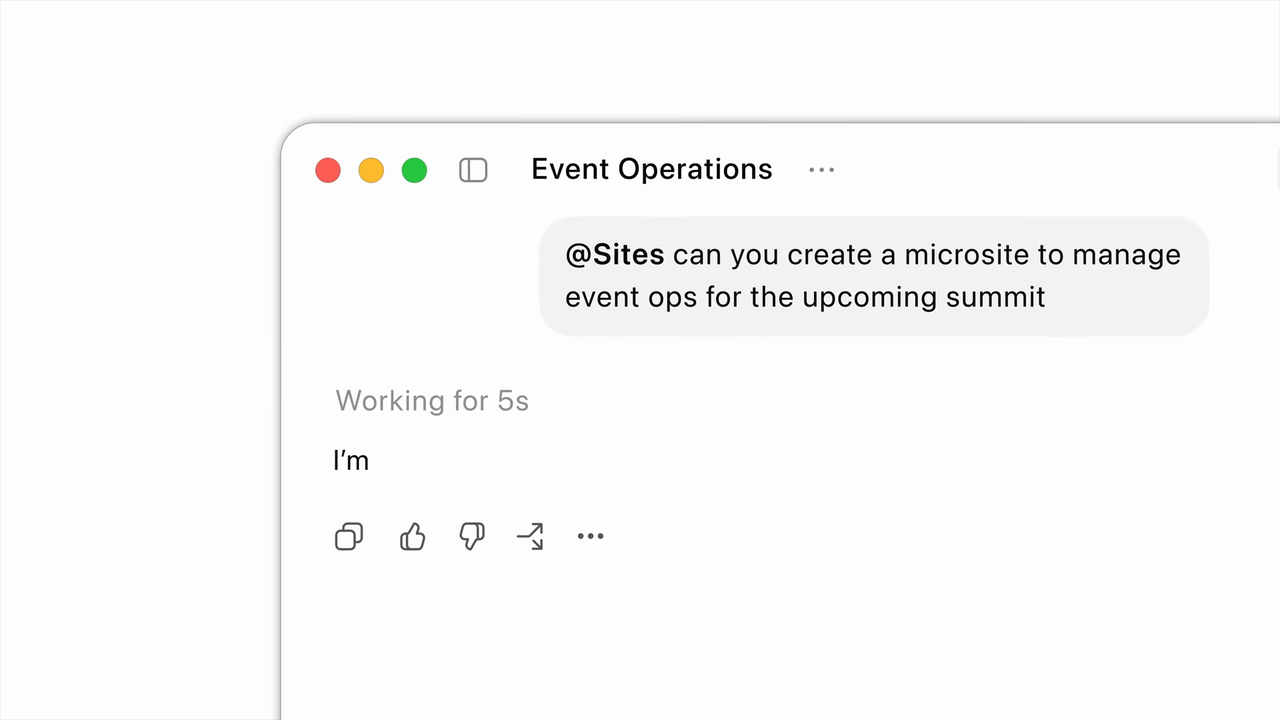This screenshot has width=1280, height=720.
Task: Click the I'm response text
Action: click(351, 460)
